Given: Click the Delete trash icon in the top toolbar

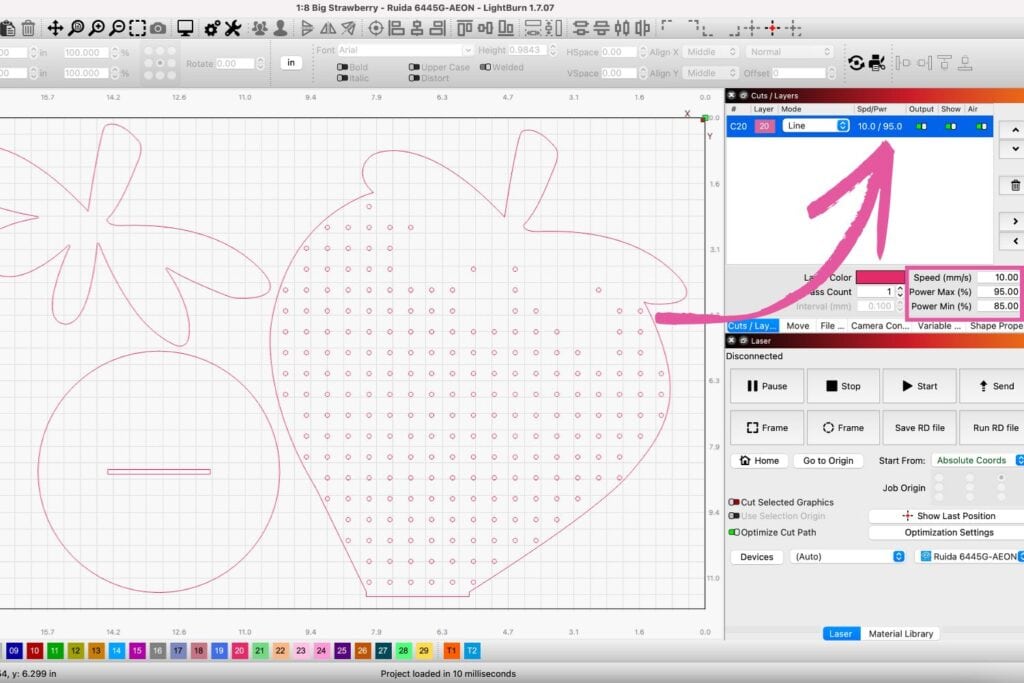Looking at the screenshot, I should click(28, 28).
